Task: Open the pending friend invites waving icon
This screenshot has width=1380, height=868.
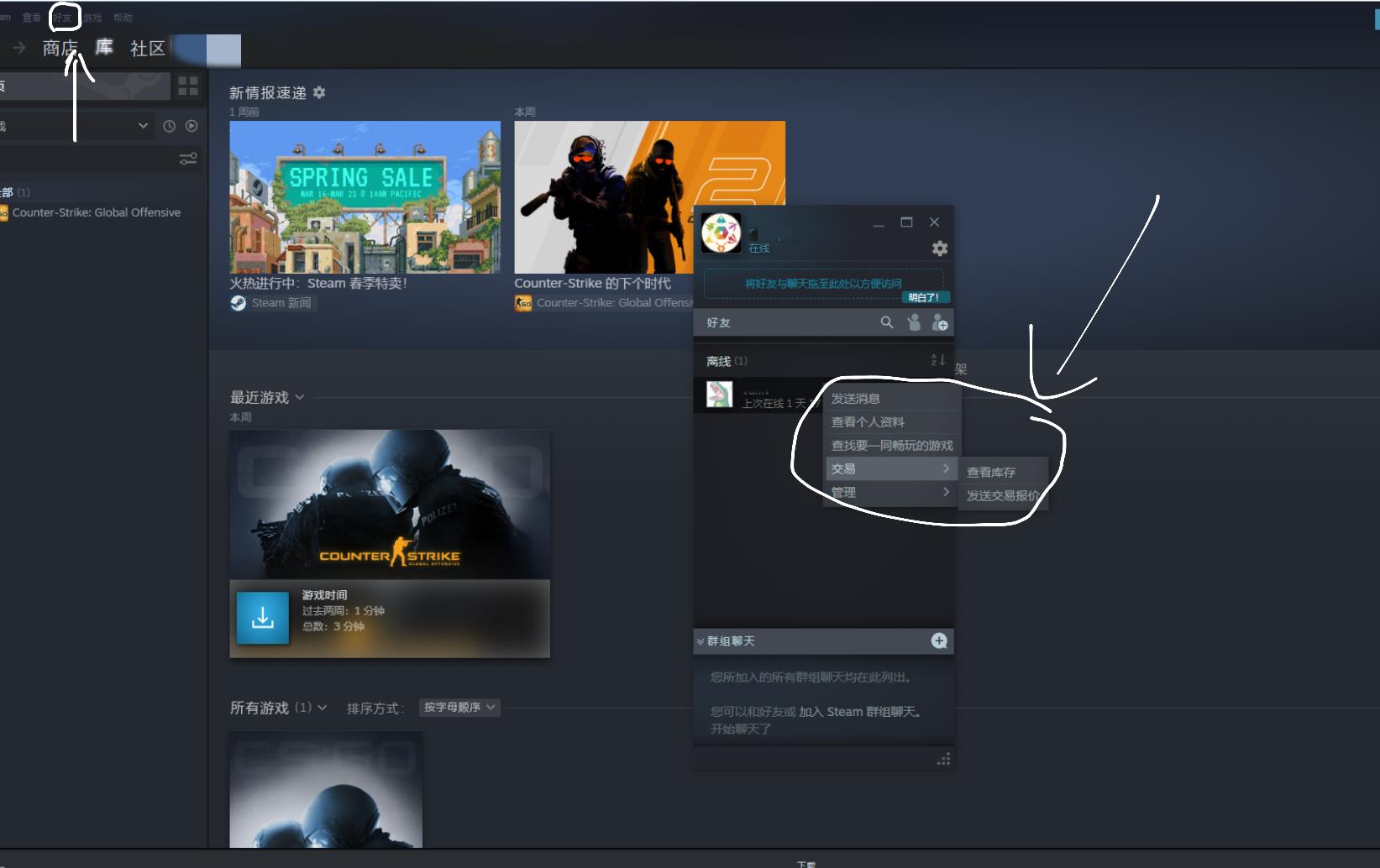Action: coord(914,322)
